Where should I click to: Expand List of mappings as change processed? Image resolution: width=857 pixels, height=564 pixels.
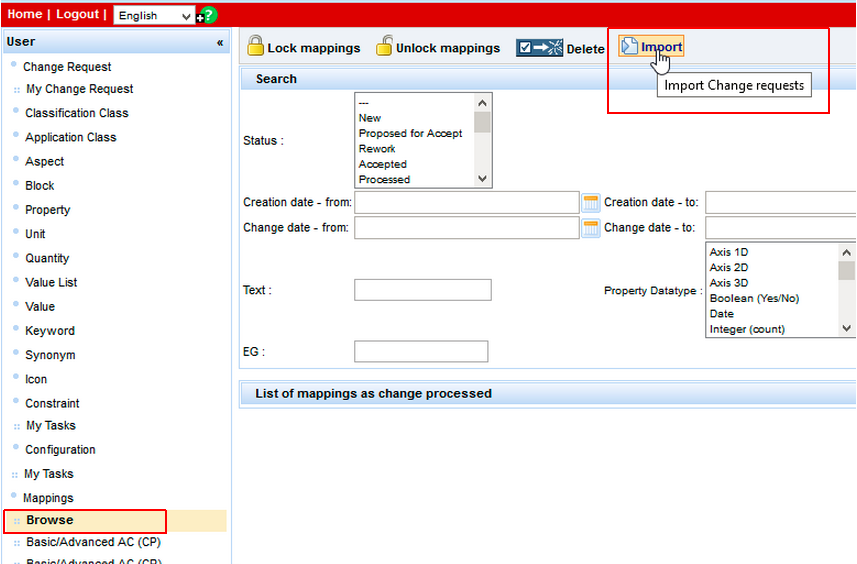point(373,394)
